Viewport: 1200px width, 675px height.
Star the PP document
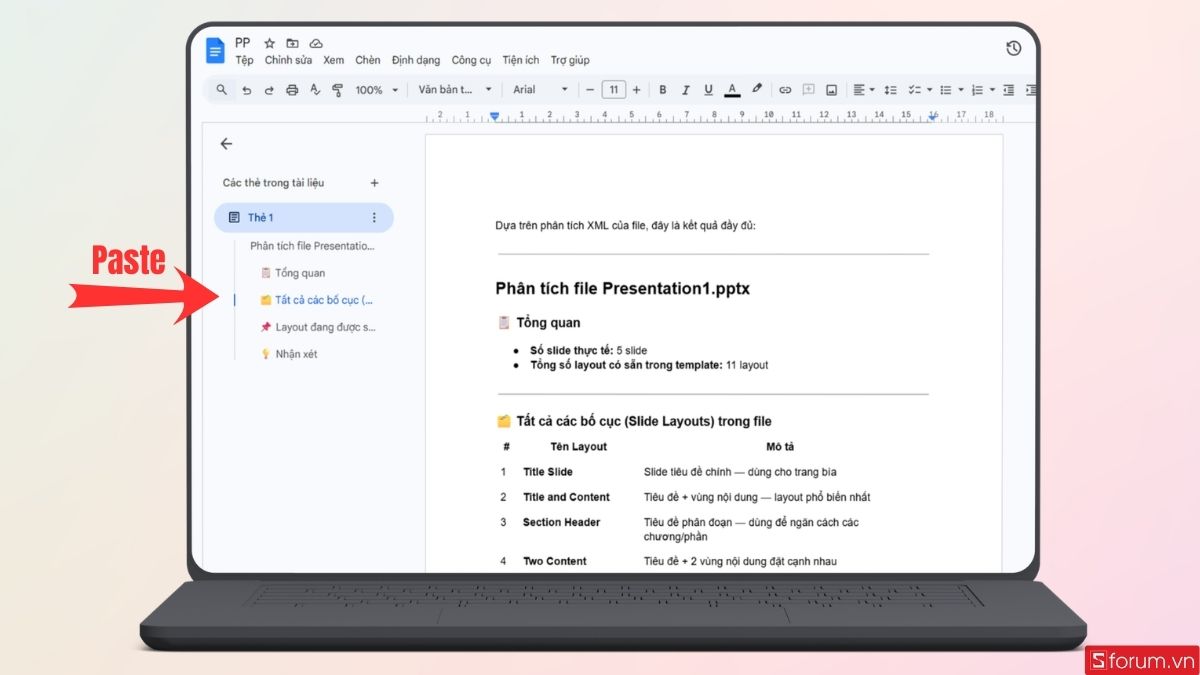[x=269, y=44]
